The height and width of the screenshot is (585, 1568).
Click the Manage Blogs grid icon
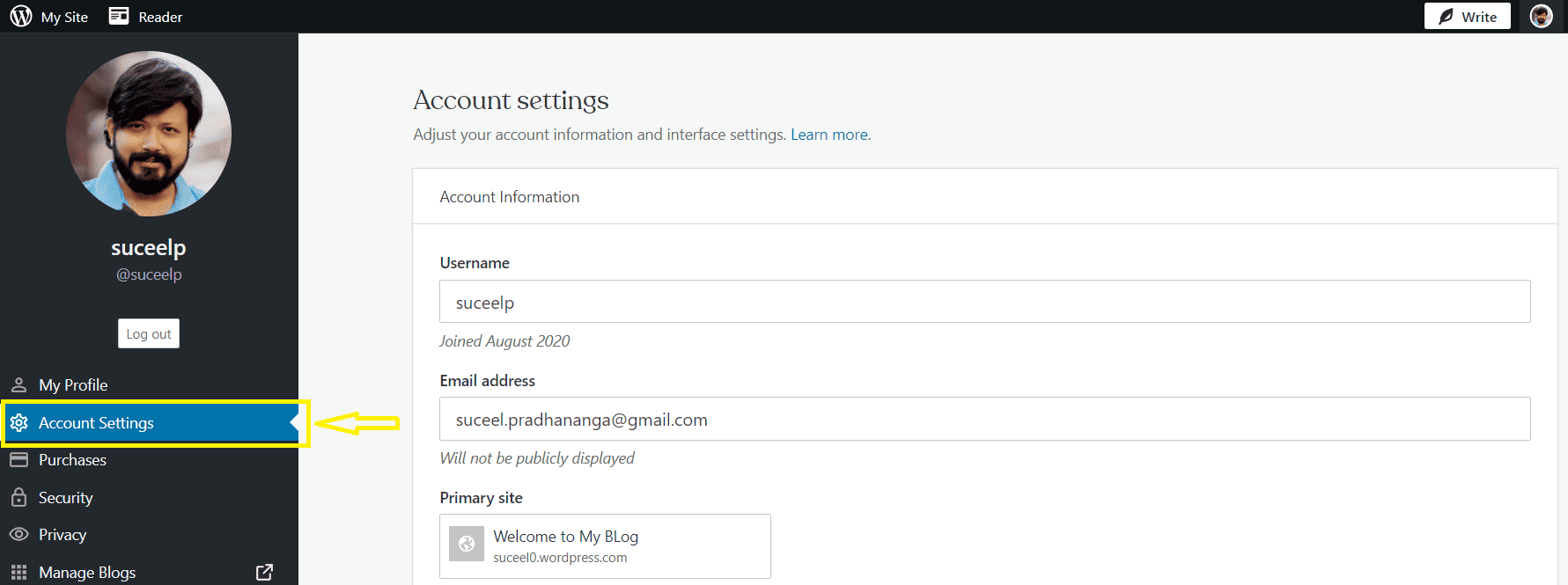pos(18,573)
